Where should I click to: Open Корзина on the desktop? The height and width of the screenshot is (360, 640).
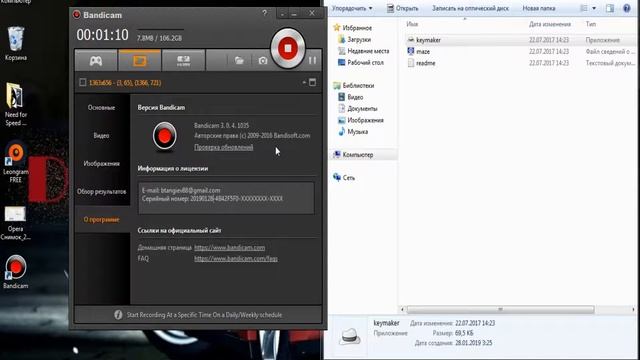(x=16, y=44)
